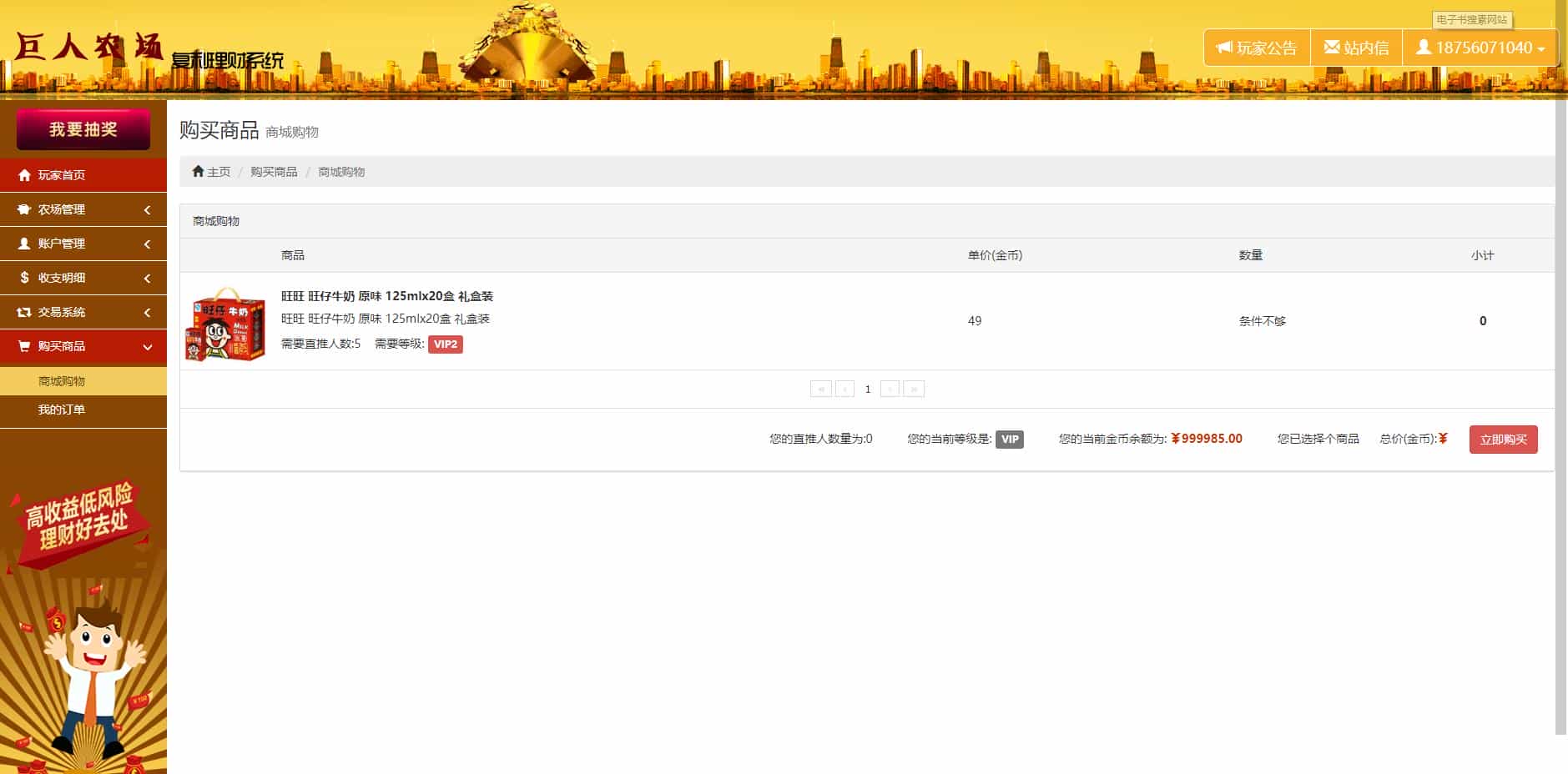Screen dimensions: 1568x774
Task: Select page 1 in the pagination
Action: [x=868, y=389]
